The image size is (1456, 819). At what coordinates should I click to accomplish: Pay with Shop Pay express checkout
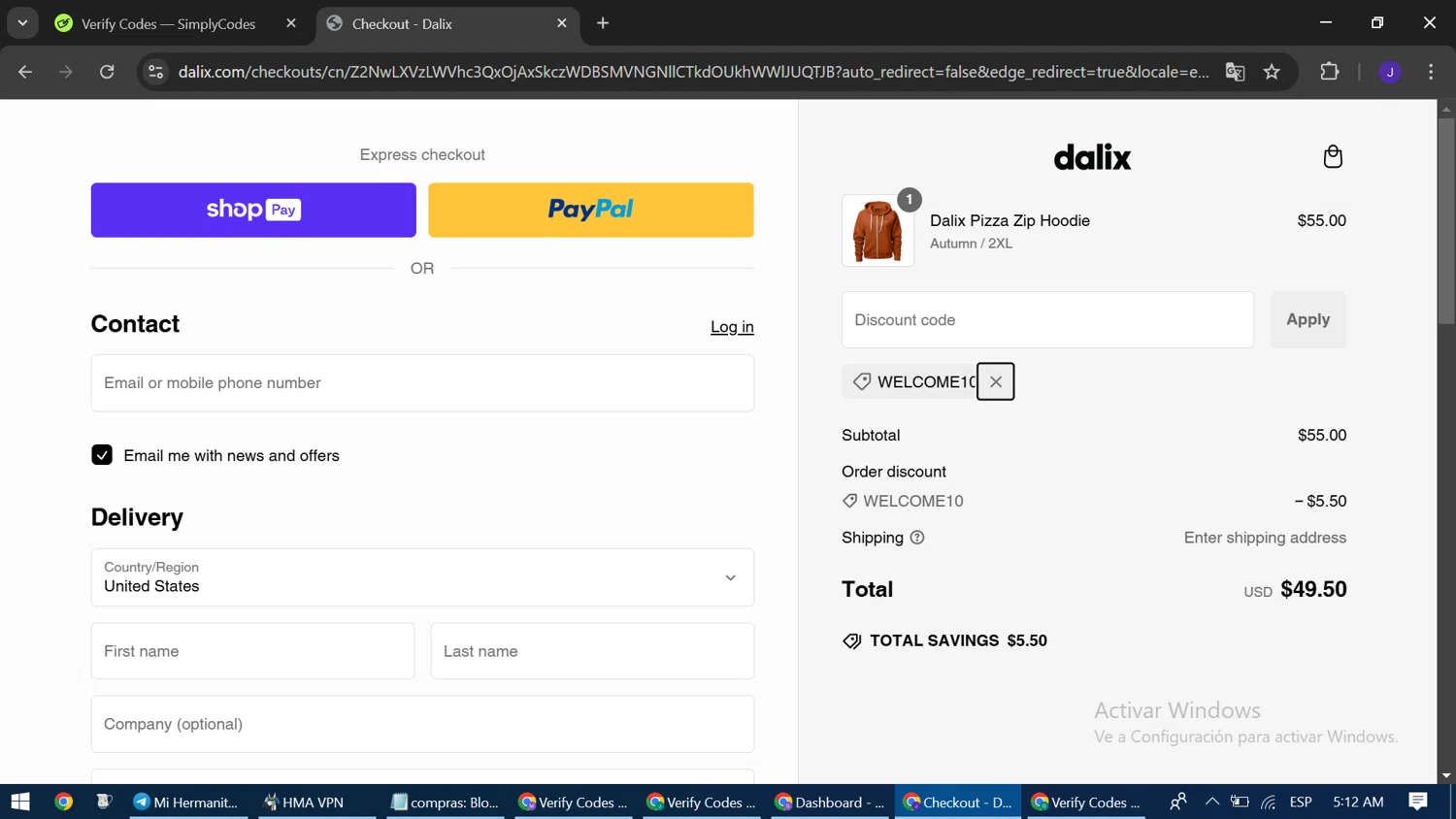coord(253,210)
